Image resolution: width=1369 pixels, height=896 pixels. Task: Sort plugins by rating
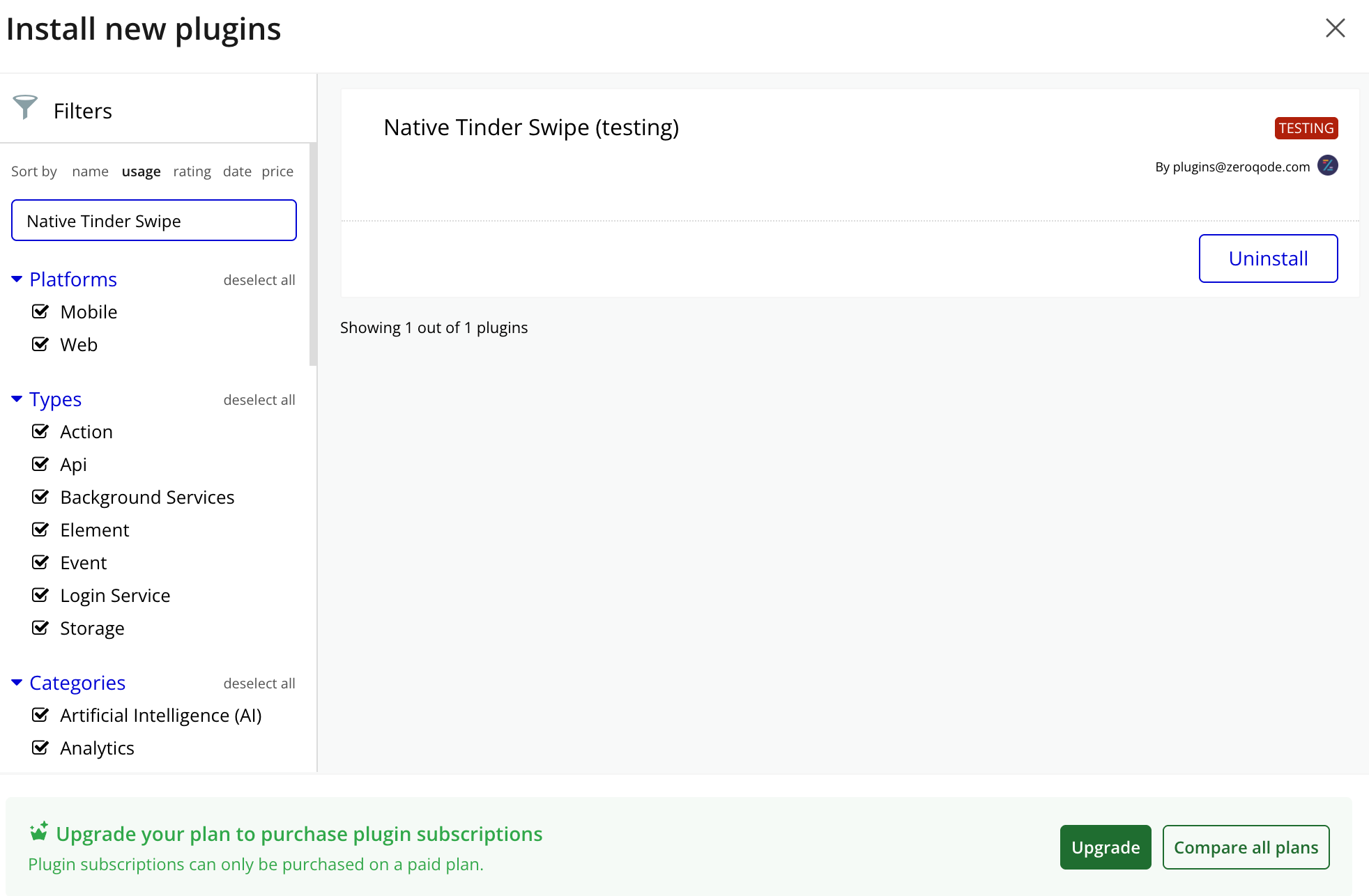click(192, 171)
